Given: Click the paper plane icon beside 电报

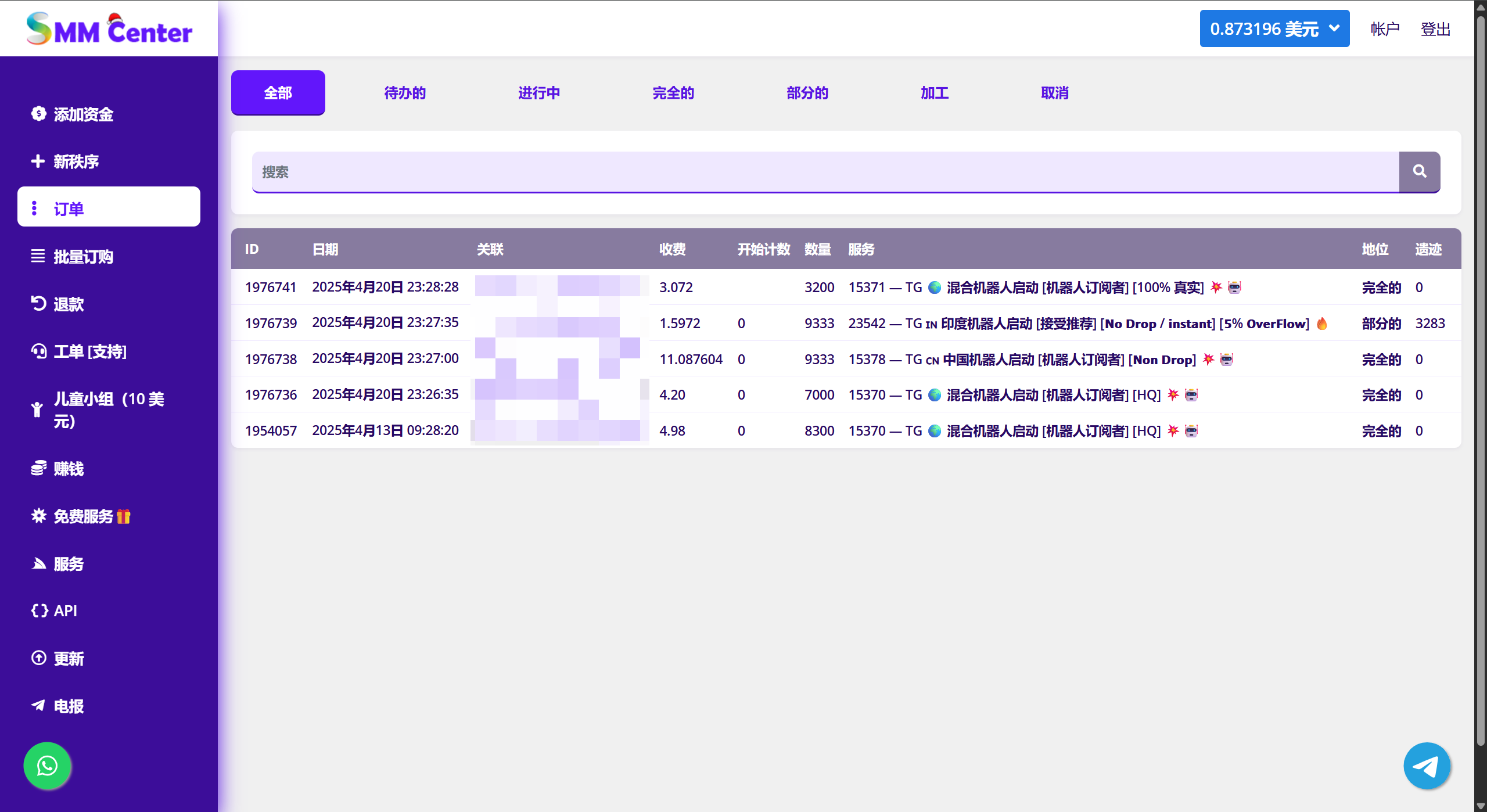Looking at the screenshot, I should tap(38, 706).
